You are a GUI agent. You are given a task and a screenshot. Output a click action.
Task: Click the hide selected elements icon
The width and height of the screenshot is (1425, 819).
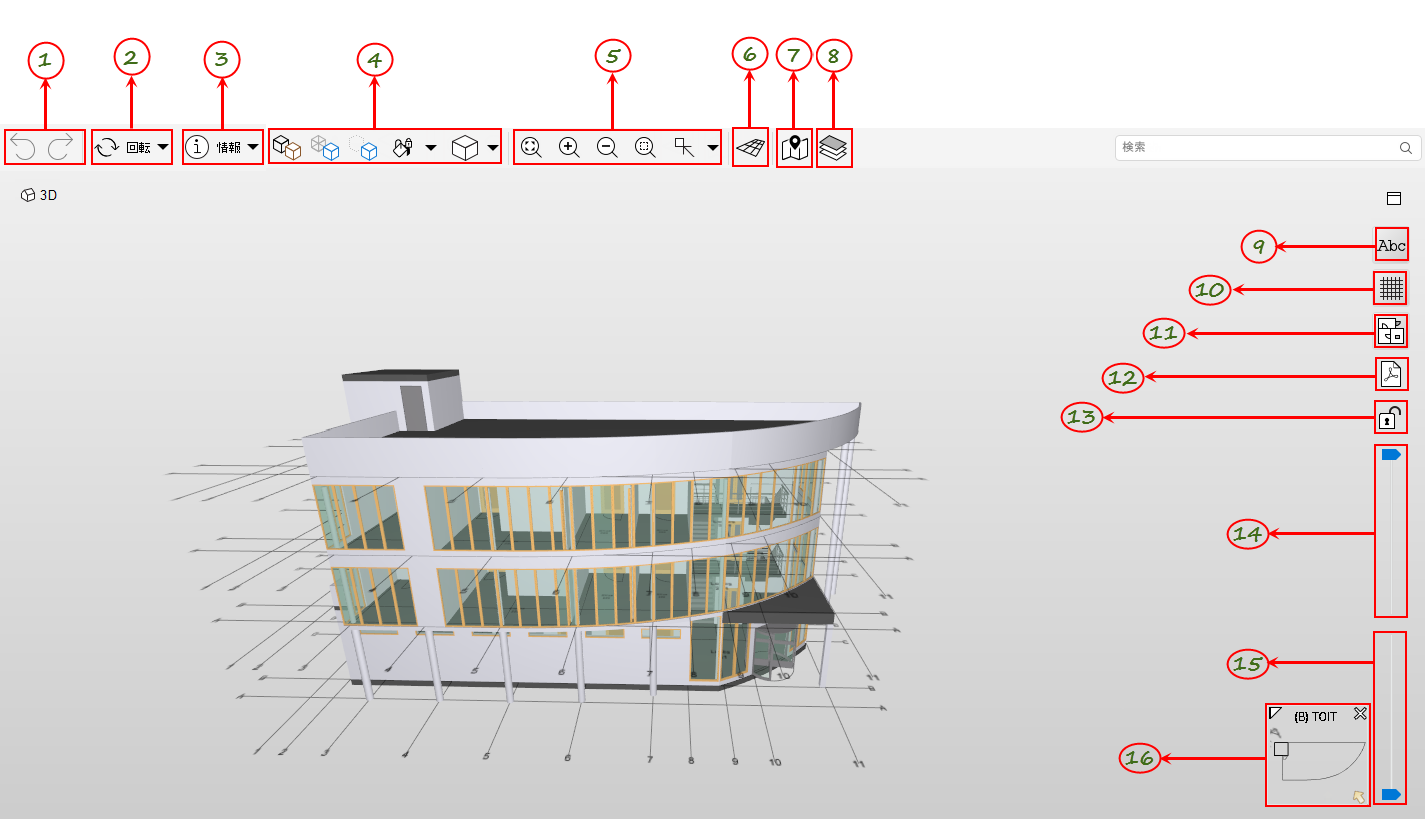325,148
